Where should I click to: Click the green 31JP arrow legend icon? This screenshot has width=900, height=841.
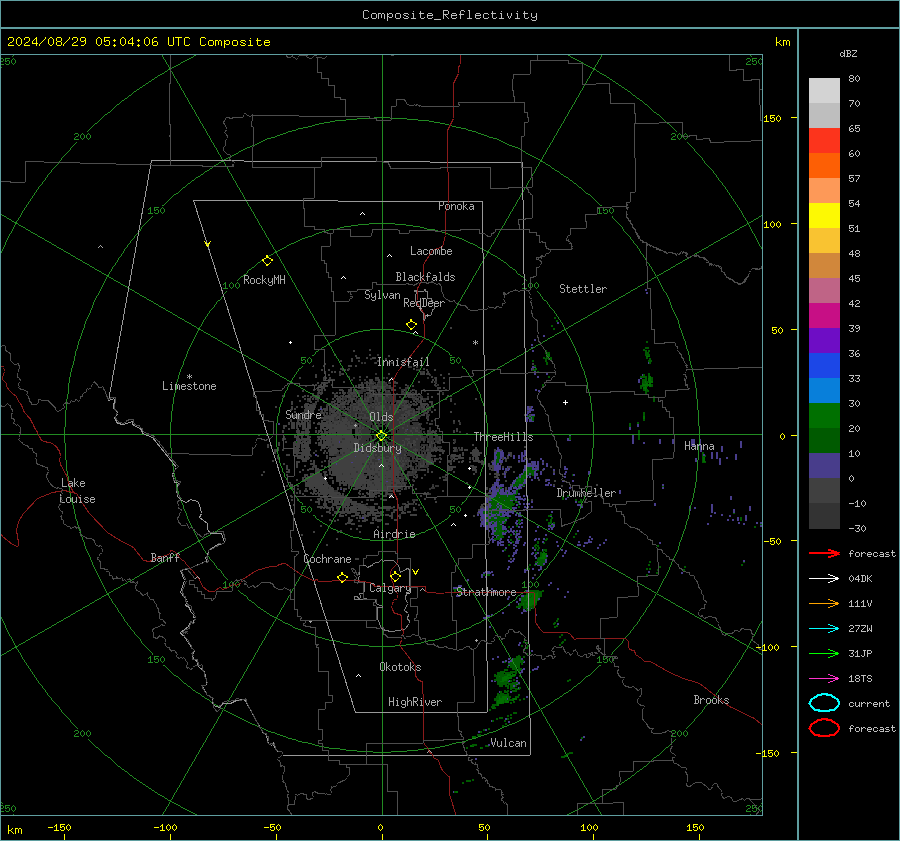click(824, 653)
